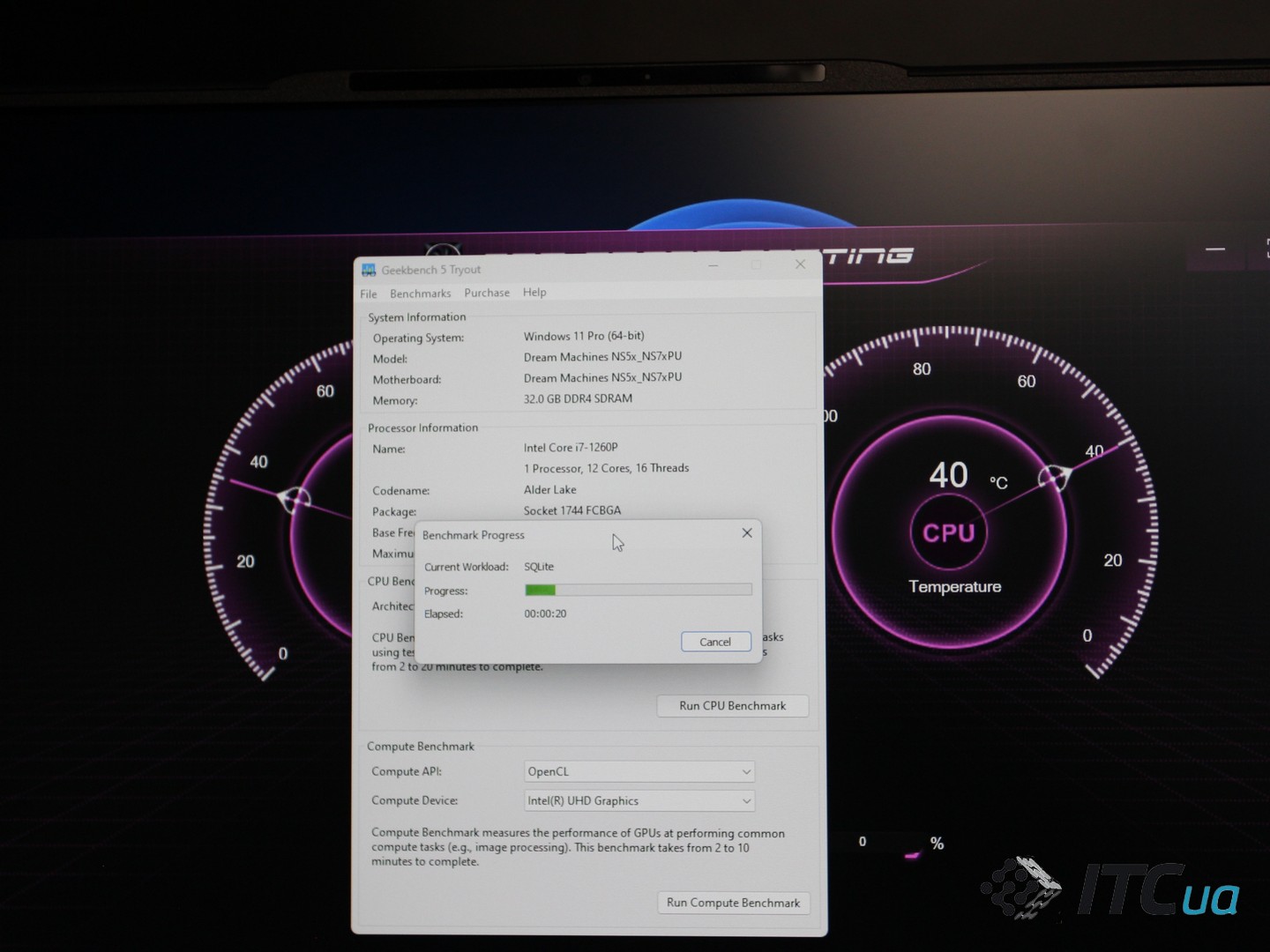Close the Geekbench 5 Tryout window
The height and width of the screenshot is (952, 1270).
click(800, 264)
